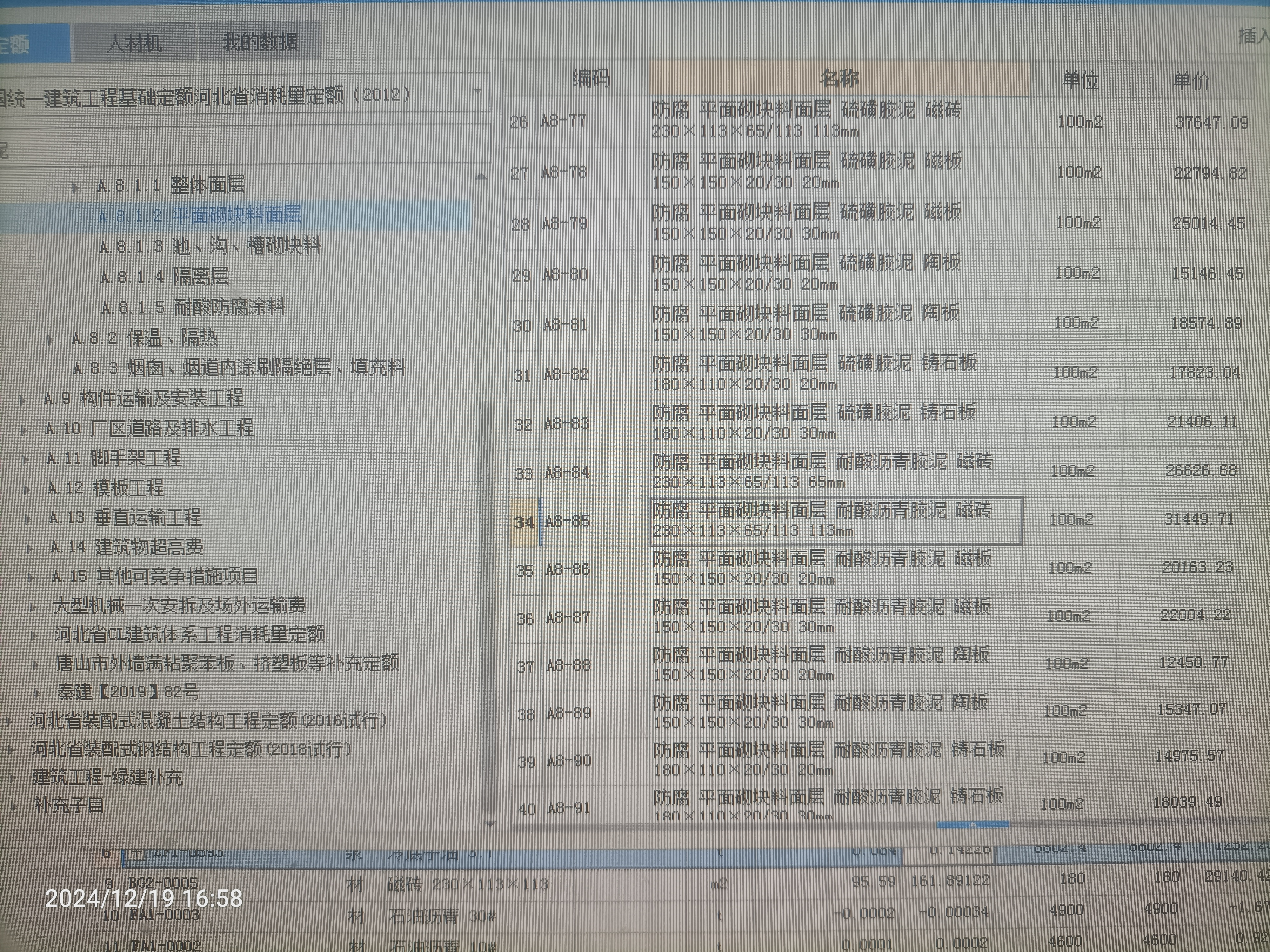The image size is (1270, 952).
Task: Select A.8.3 烟囱、烟道内涂刷隔绝层、填充料
Action: (239, 367)
